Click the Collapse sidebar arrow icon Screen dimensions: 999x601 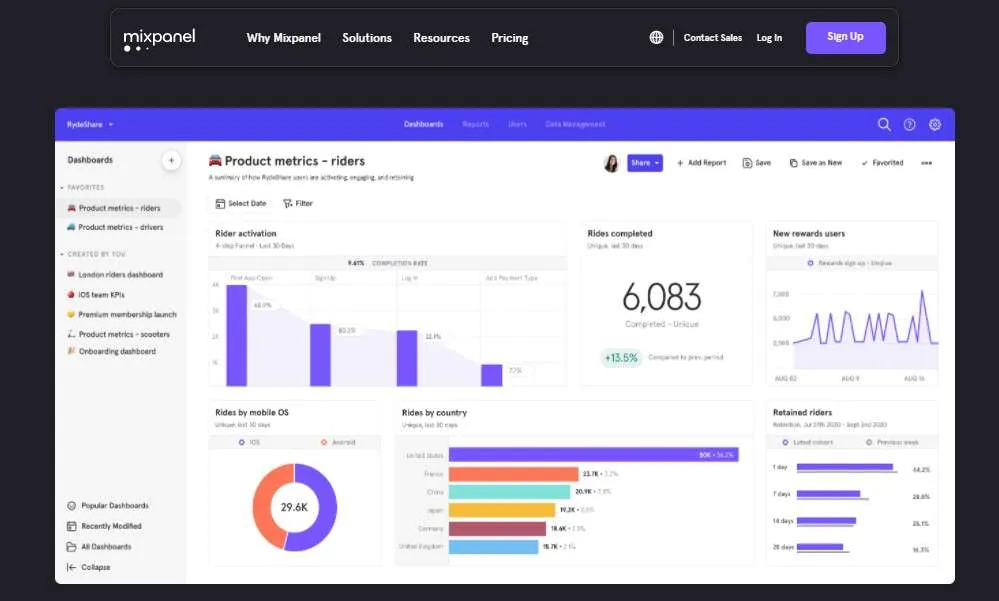(x=71, y=567)
